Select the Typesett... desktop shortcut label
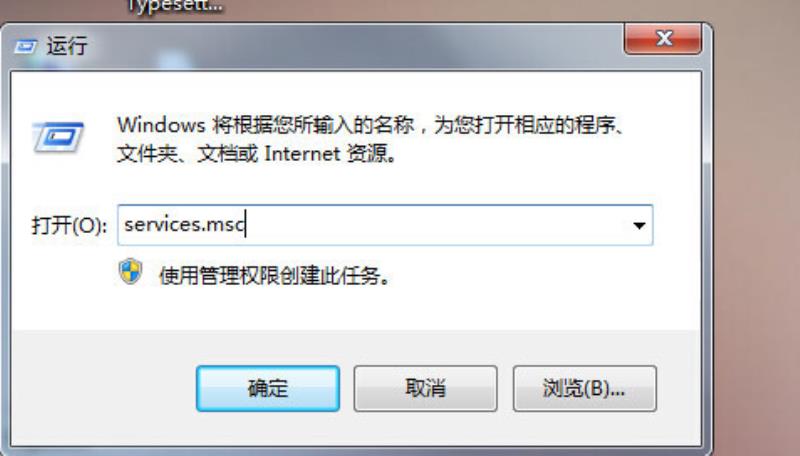Viewport: 800px width, 456px height. click(x=174, y=7)
